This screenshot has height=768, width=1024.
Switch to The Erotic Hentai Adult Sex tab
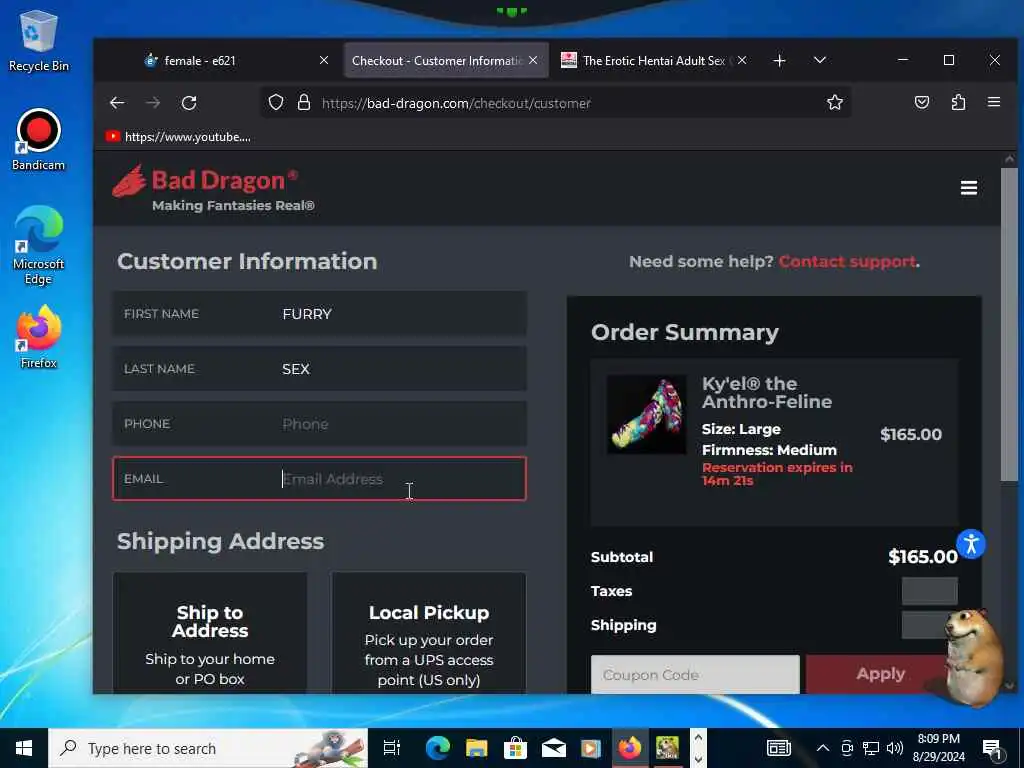point(654,61)
